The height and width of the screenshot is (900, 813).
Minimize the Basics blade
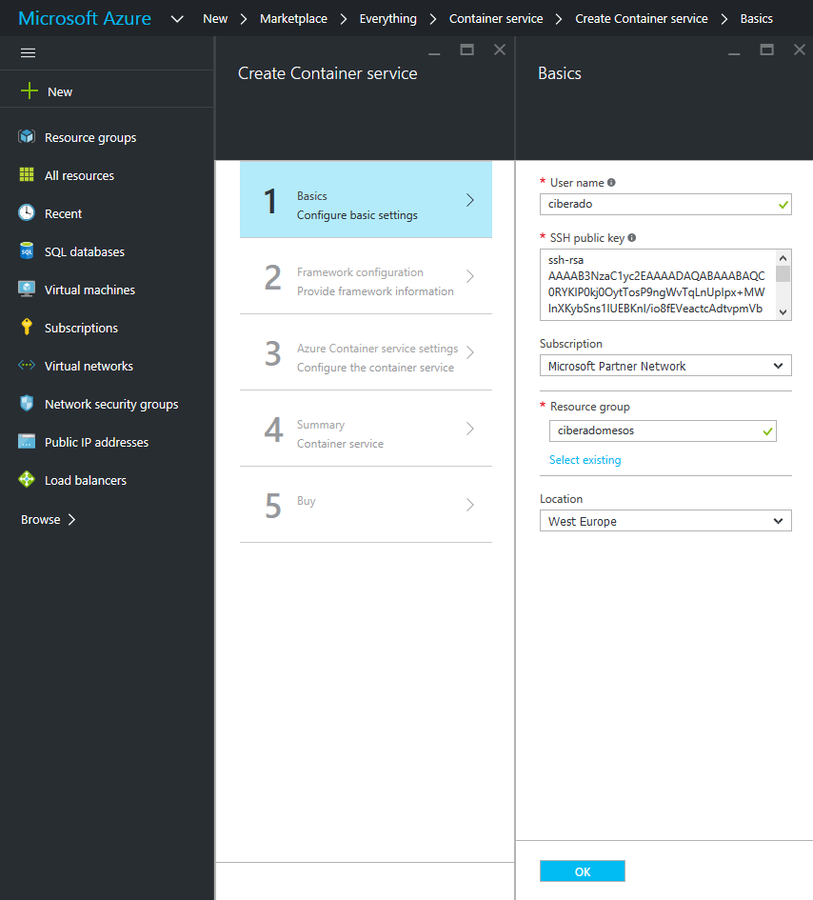(734, 53)
